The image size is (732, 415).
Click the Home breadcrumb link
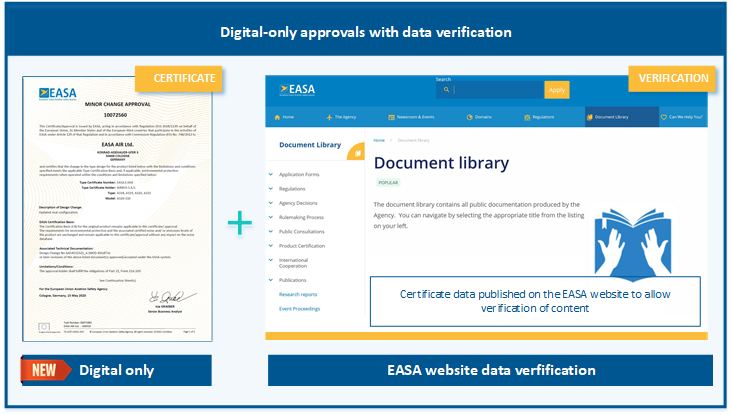pyautogui.click(x=379, y=141)
